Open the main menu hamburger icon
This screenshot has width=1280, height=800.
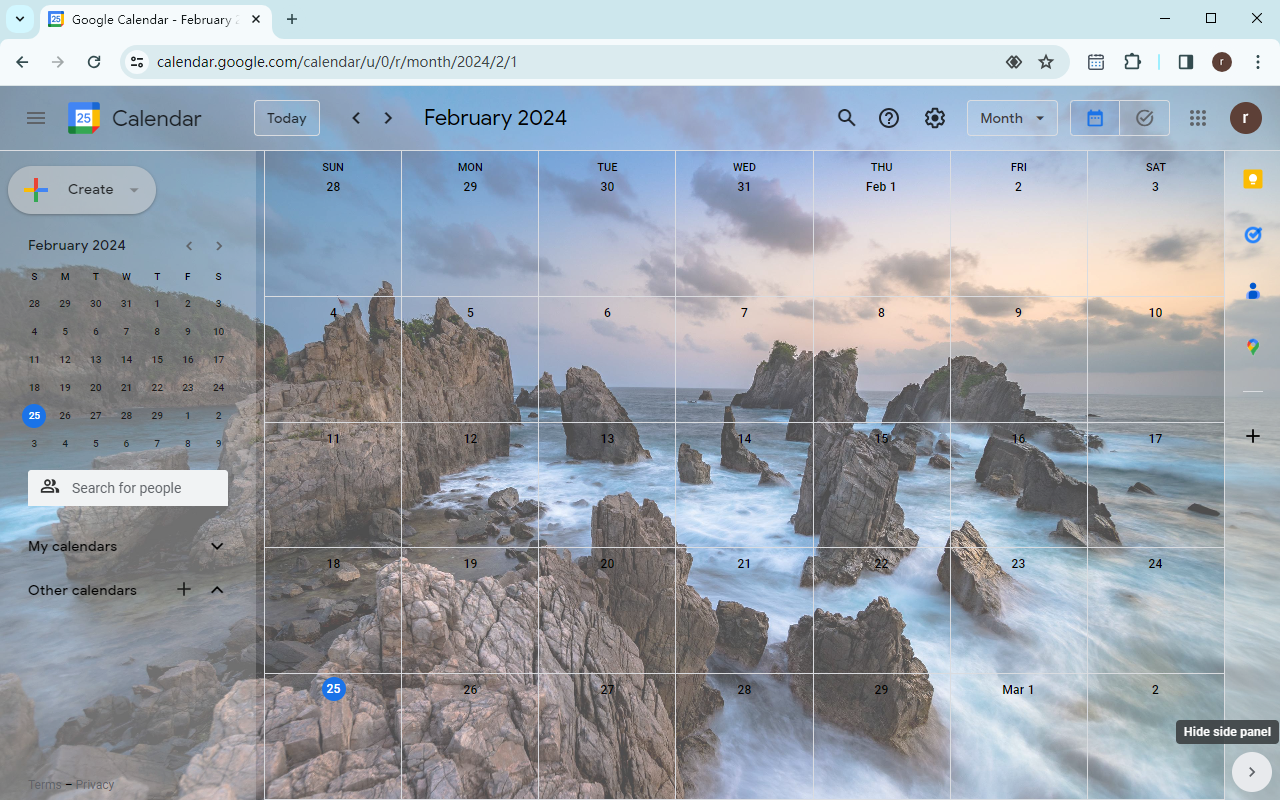click(36, 118)
